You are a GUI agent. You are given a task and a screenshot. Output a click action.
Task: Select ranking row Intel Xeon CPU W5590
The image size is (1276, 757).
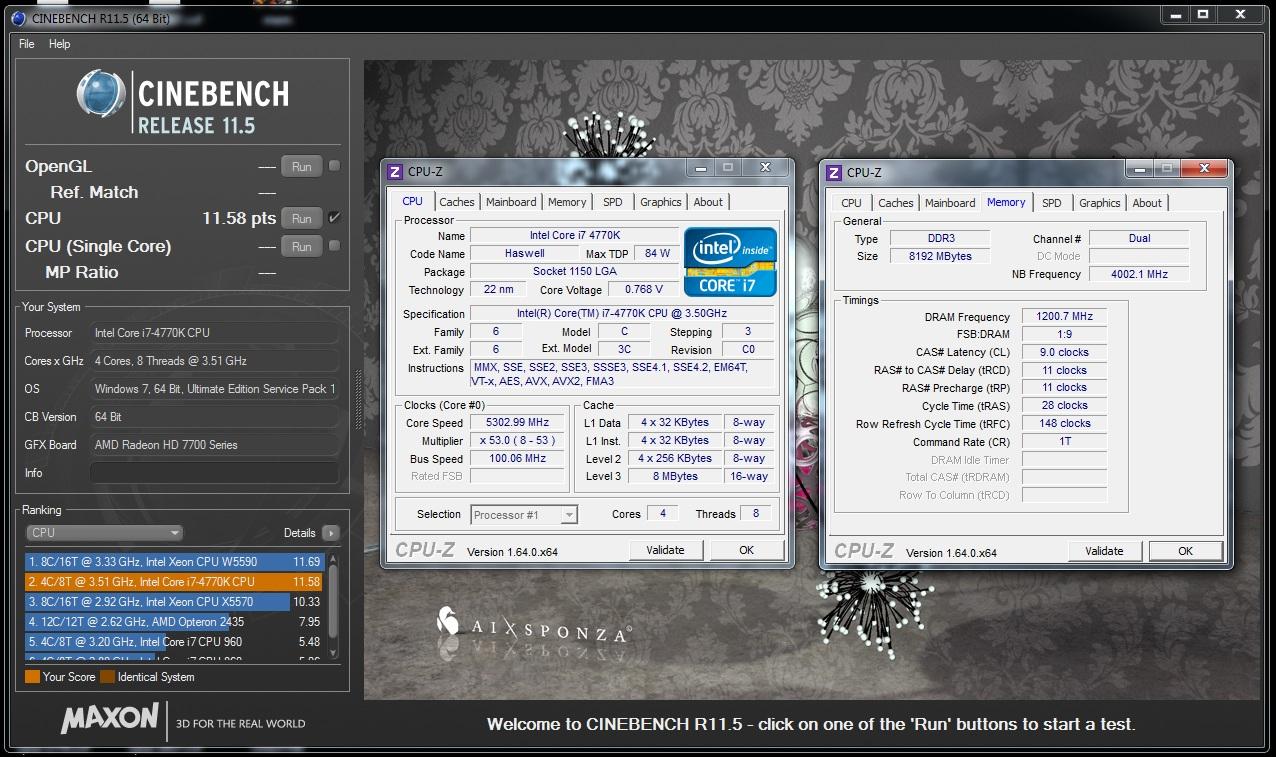(174, 562)
